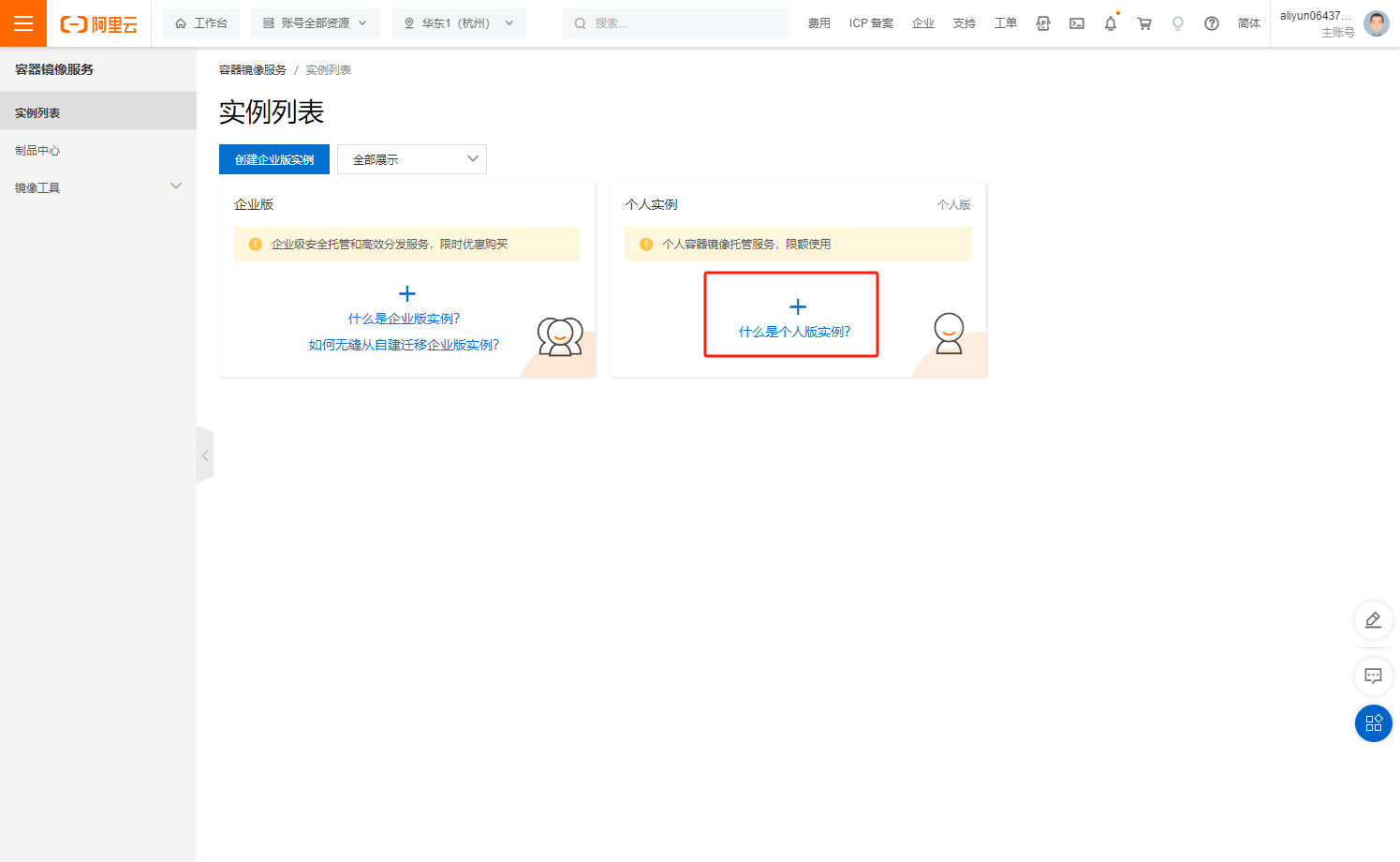Click the 创建企业版实例 button
This screenshot has width=1400, height=862.
click(x=273, y=159)
